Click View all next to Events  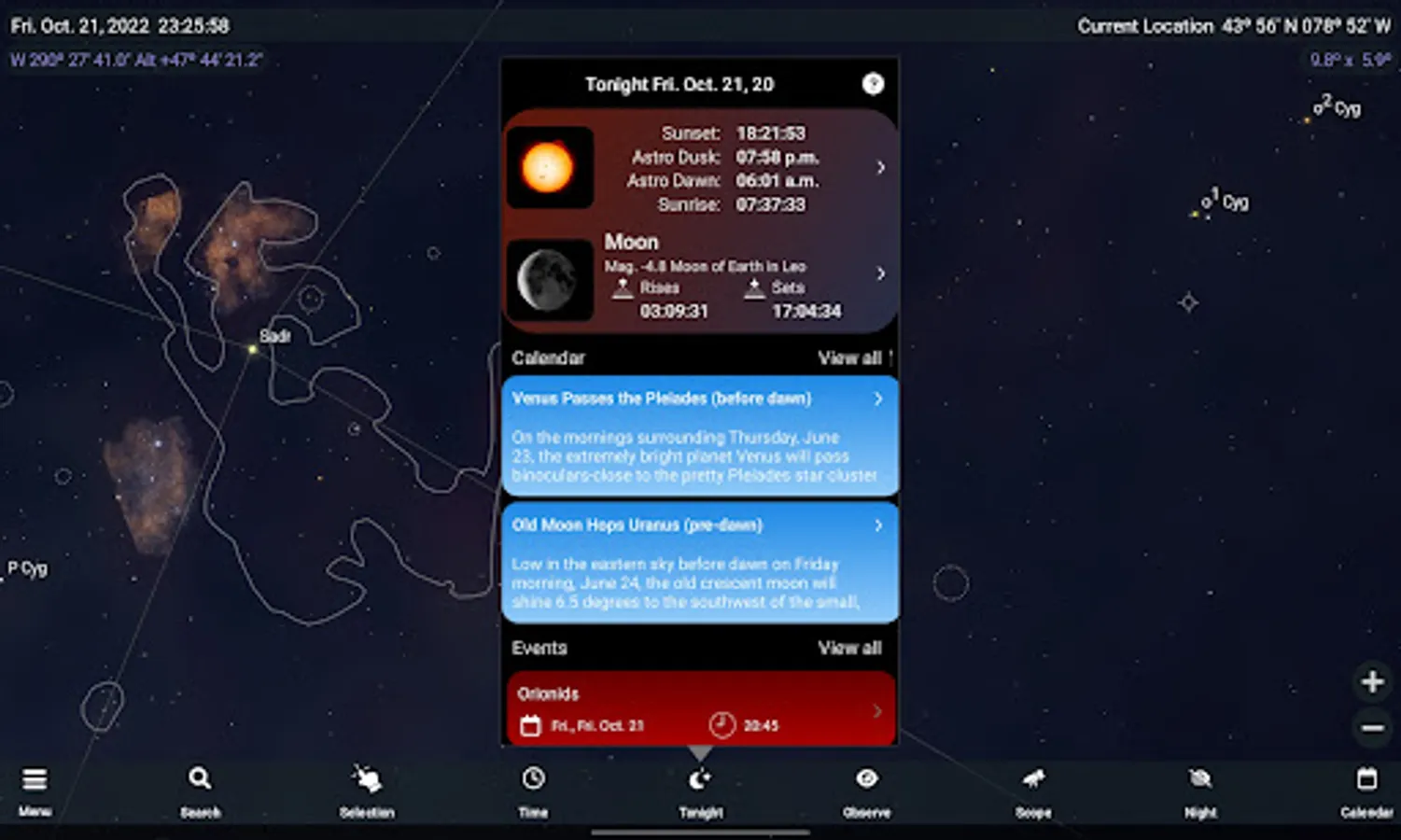850,648
